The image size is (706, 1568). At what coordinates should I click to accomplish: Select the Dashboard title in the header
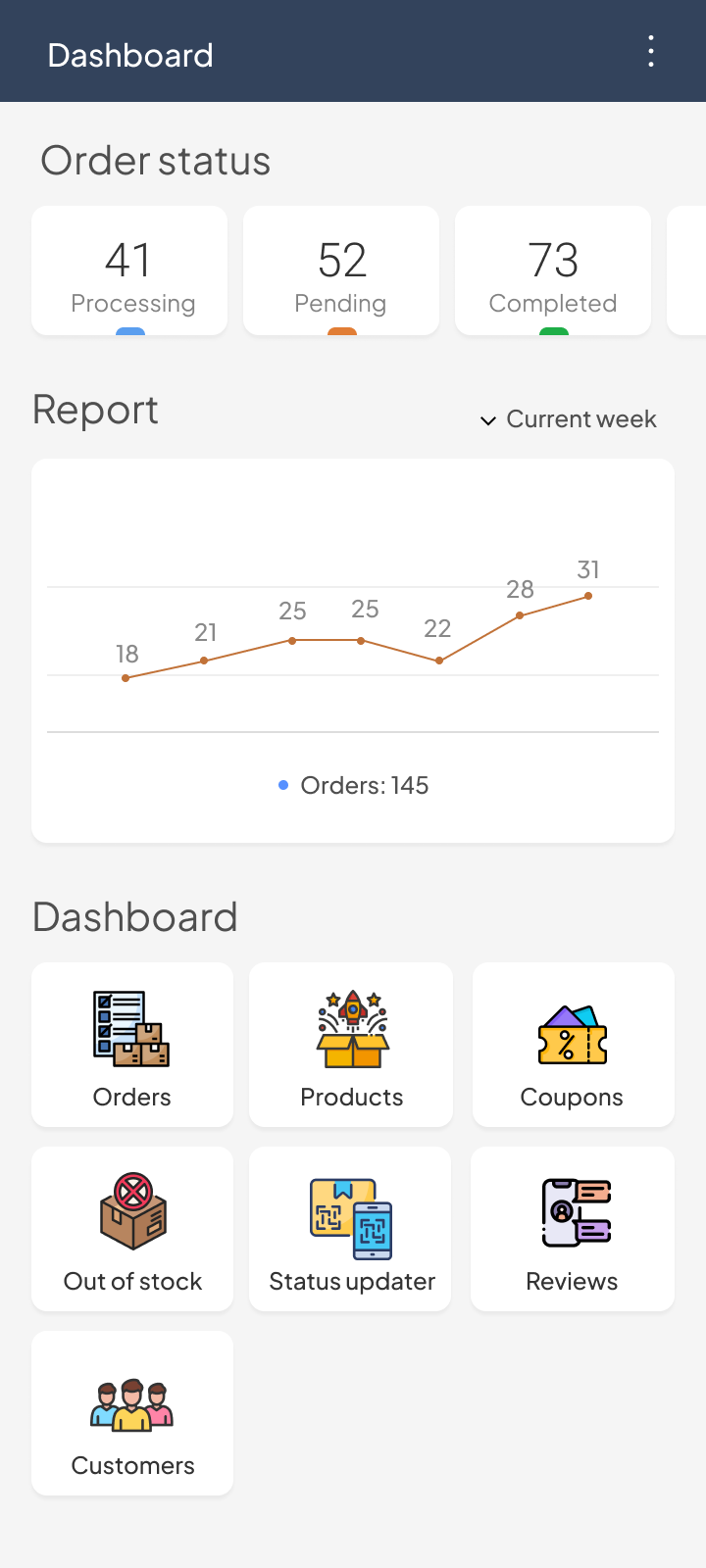click(130, 55)
